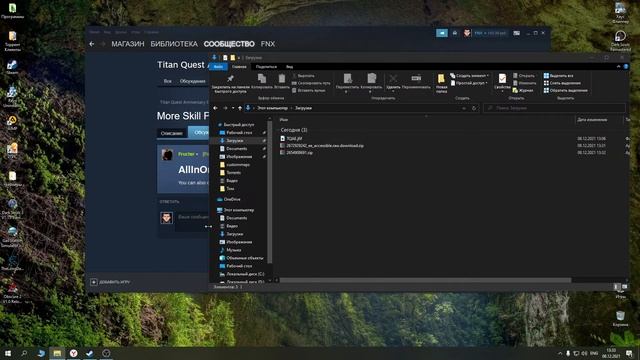Screen dimensions: 640x360
Task: Click the blue announcements button in Steam
Action: coord(442,33)
